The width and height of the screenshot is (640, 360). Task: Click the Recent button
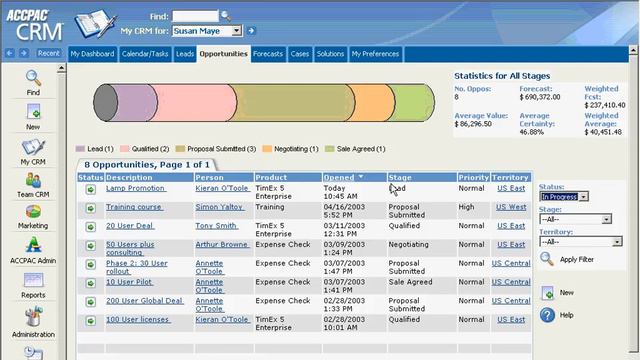[49, 53]
